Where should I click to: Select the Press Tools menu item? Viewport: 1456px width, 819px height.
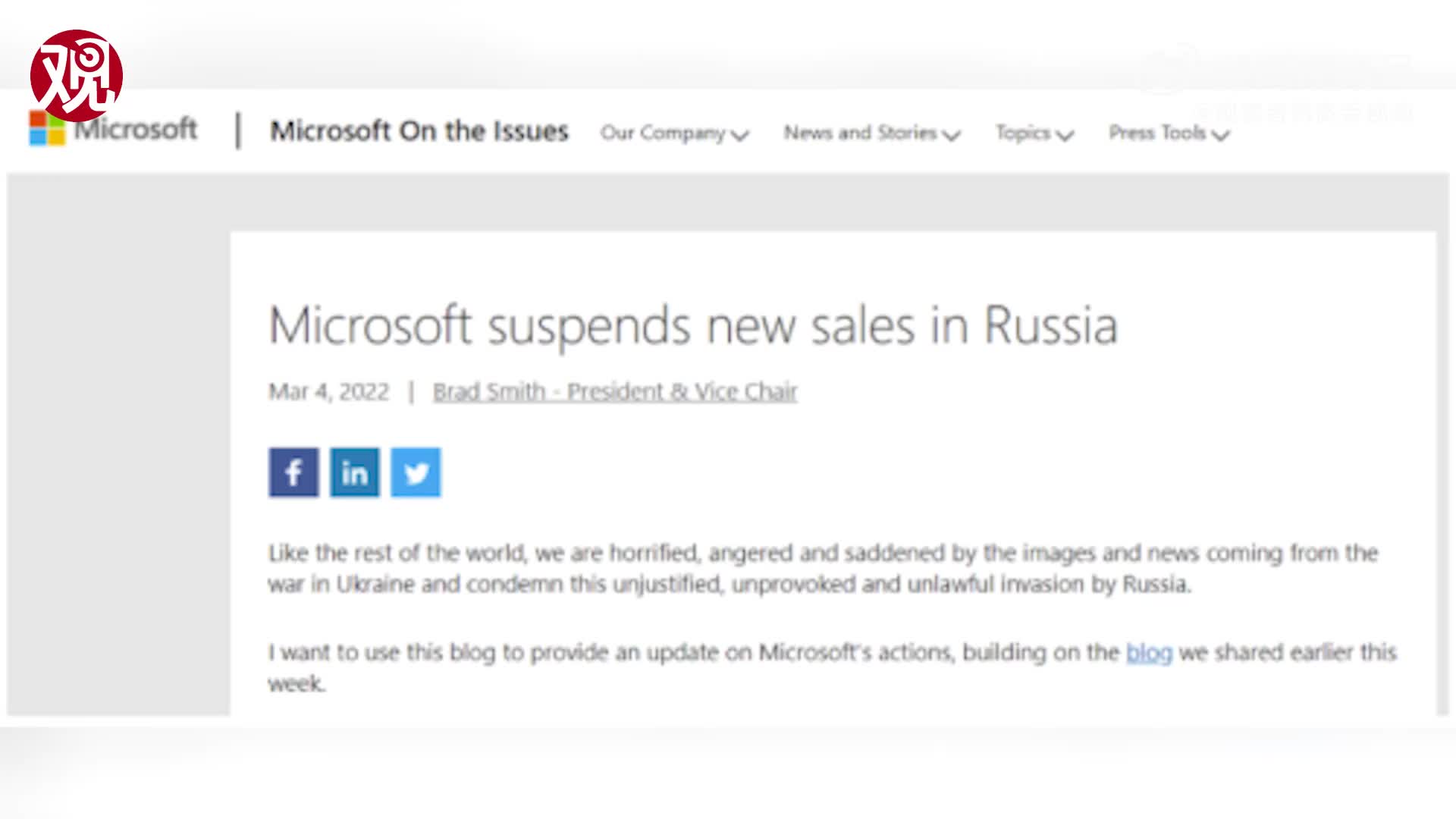coord(1156,133)
